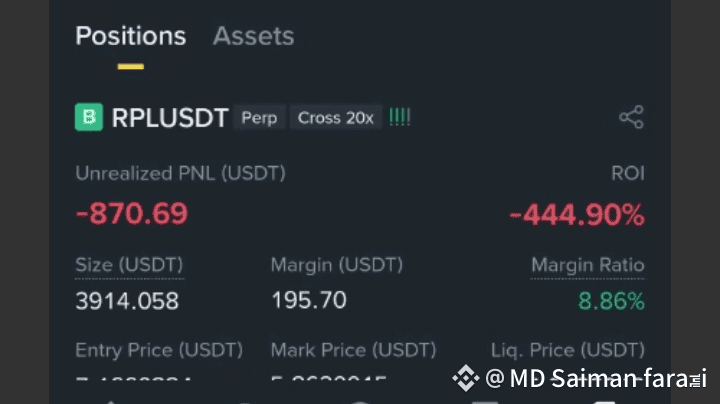Tap the Cross 20x leverage badge

335,118
